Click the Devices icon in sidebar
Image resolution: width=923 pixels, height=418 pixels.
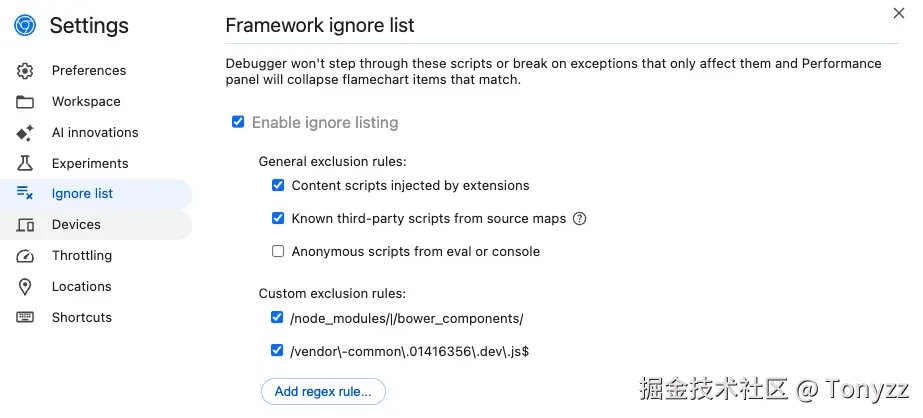point(25,225)
